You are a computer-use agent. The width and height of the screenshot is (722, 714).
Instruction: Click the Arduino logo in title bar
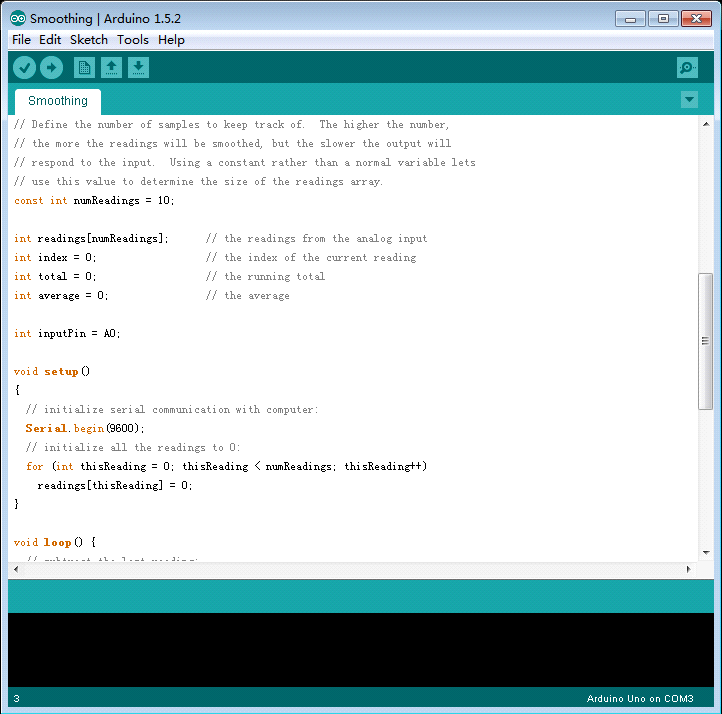pos(18,19)
